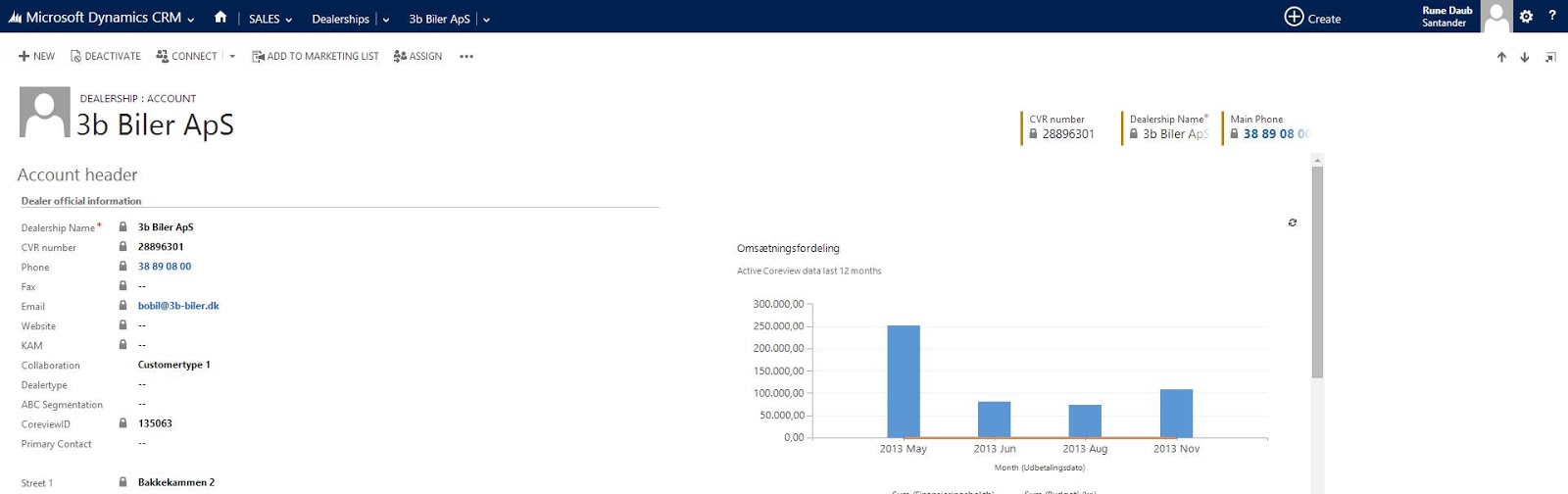Click ADD TO MARKETING LIST command

pos(316,56)
